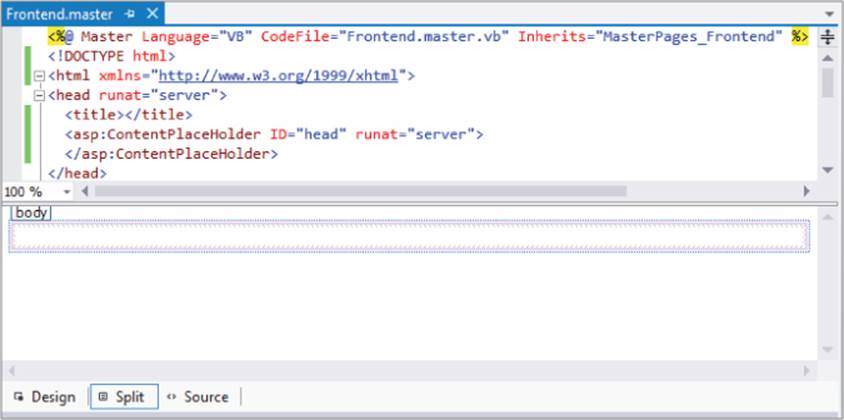Switch to Source view

pos(198,397)
